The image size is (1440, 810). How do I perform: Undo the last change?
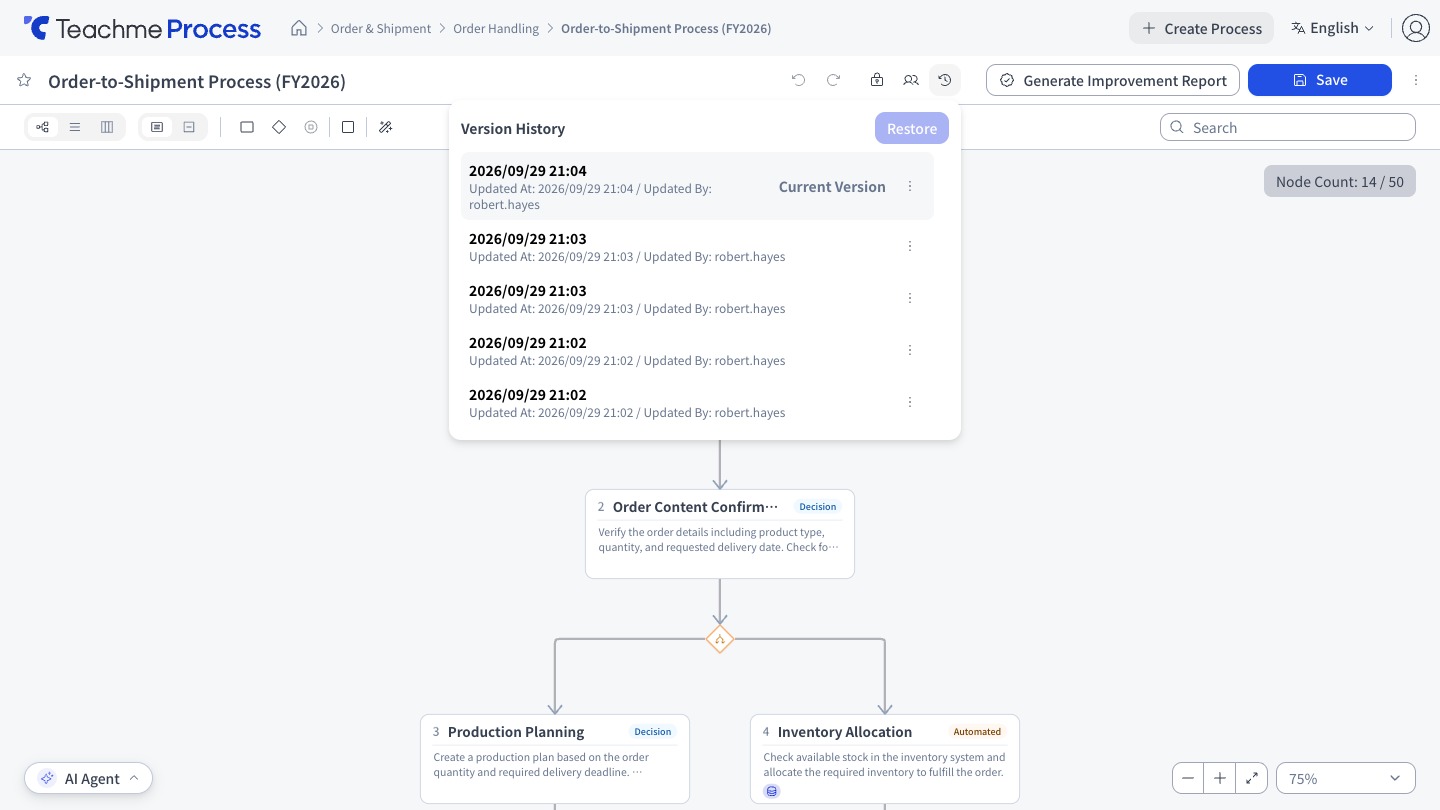(798, 80)
